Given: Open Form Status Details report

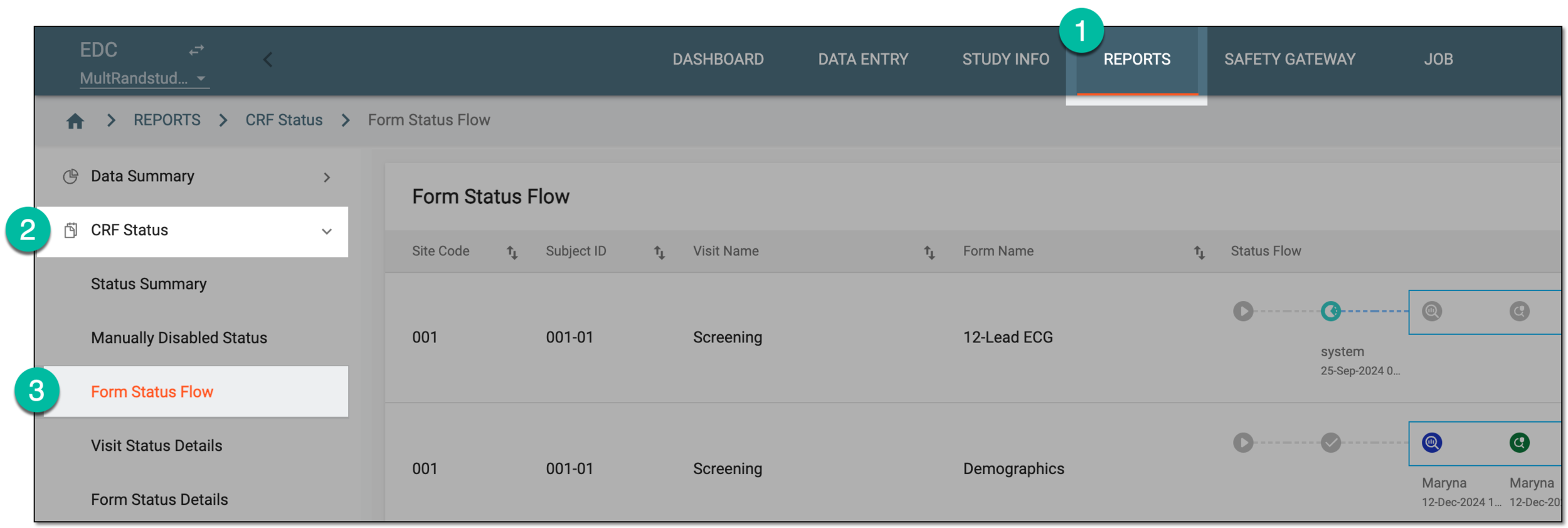Looking at the screenshot, I should click(x=159, y=500).
